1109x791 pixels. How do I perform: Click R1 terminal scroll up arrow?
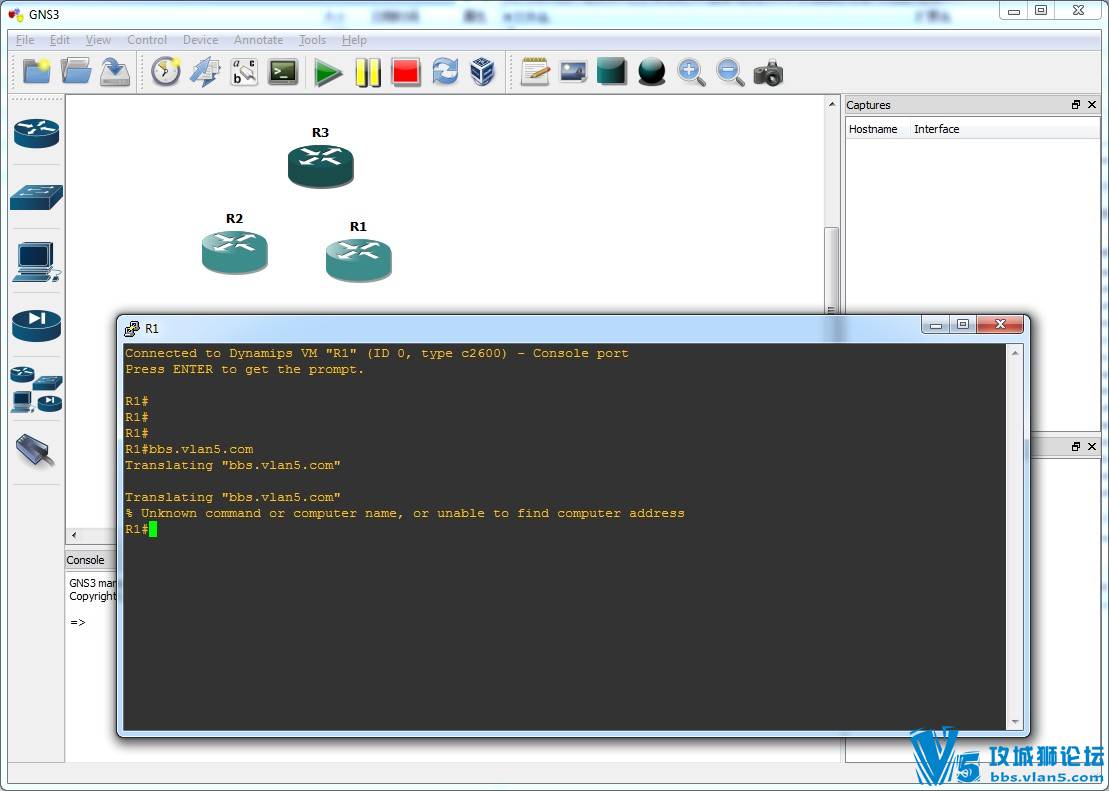pyautogui.click(x=1015, y=353)
